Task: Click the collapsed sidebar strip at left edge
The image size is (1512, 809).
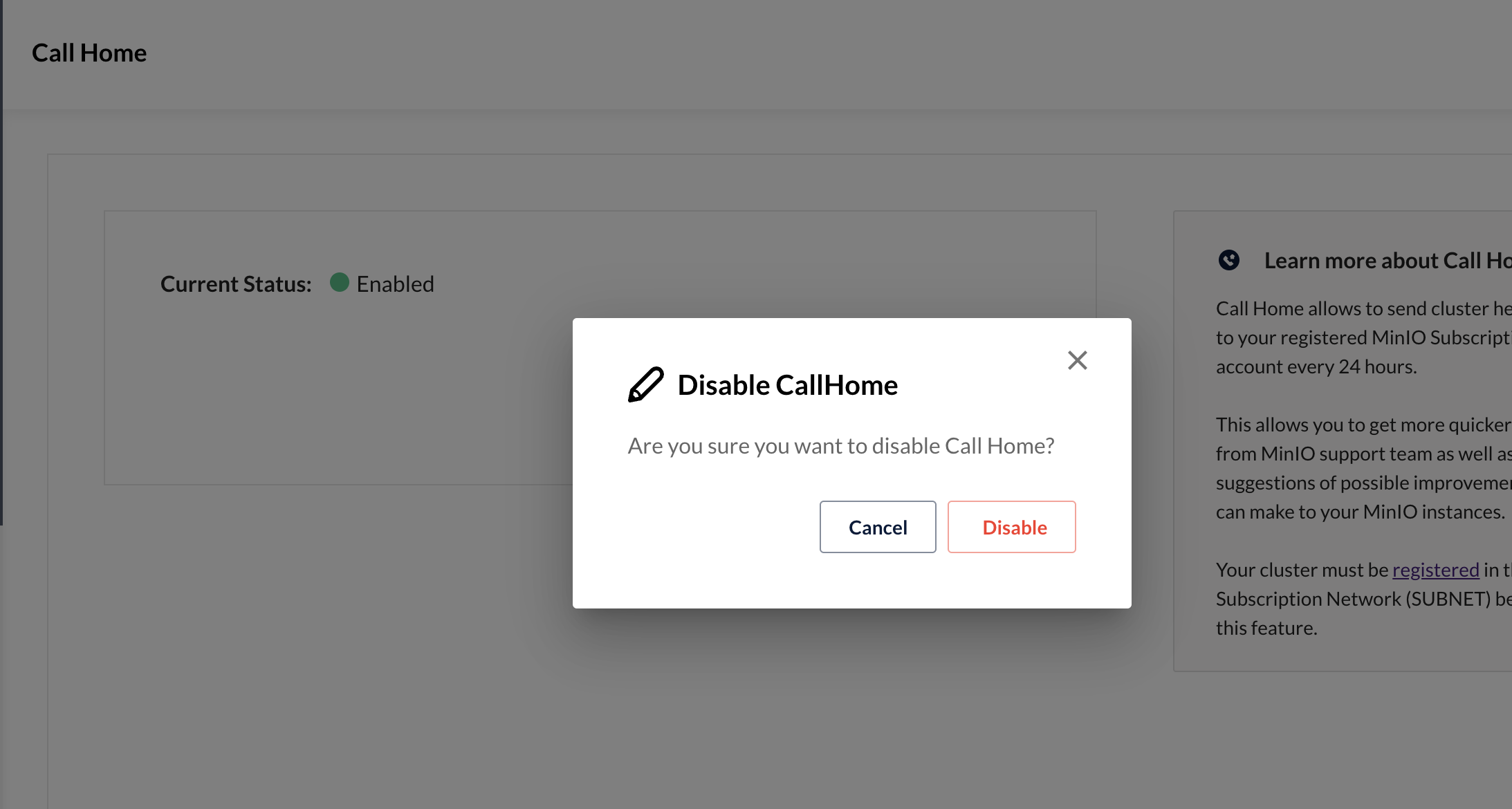Action: 1,263
